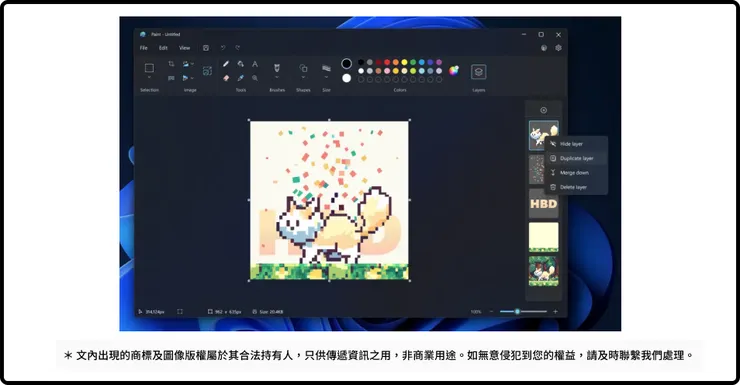Image resolution: width=740 pixels, height=385 pixels.
Task: Pick the orange color swatch
Action: pos(395,62)
